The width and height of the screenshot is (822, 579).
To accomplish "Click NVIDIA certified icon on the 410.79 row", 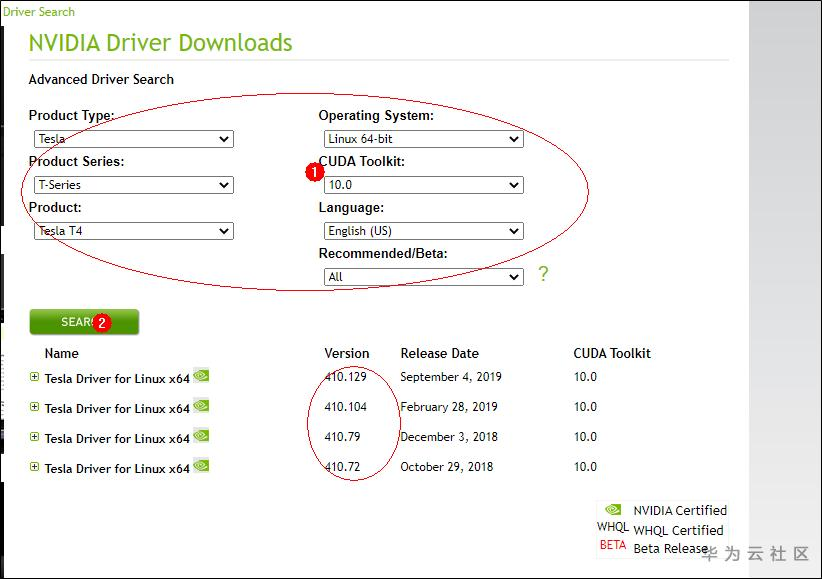I will pyautogui.click(x=201, y=435).
